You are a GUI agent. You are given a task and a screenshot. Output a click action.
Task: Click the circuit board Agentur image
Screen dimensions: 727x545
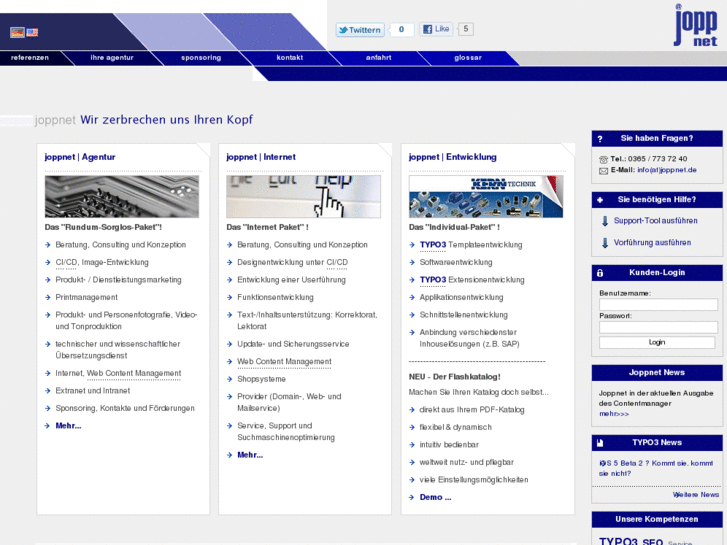point(122,196)
